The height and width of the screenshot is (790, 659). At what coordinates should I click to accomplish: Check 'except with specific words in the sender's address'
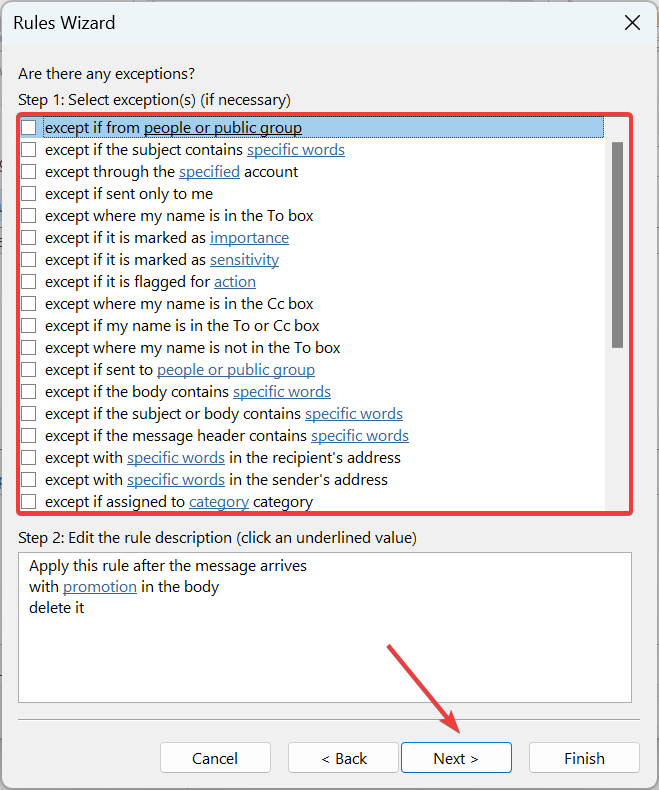[x=29, y=480]
